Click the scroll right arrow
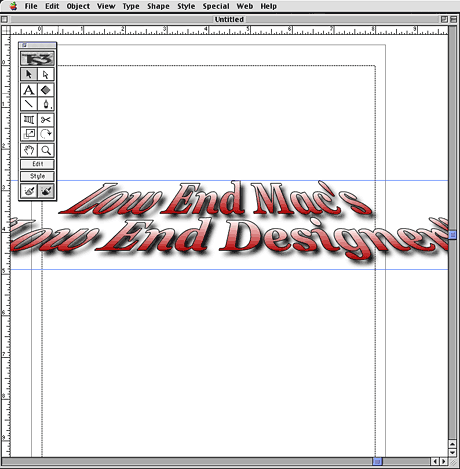The width and height of the screenshot is (460, 469). click(444, 462)
